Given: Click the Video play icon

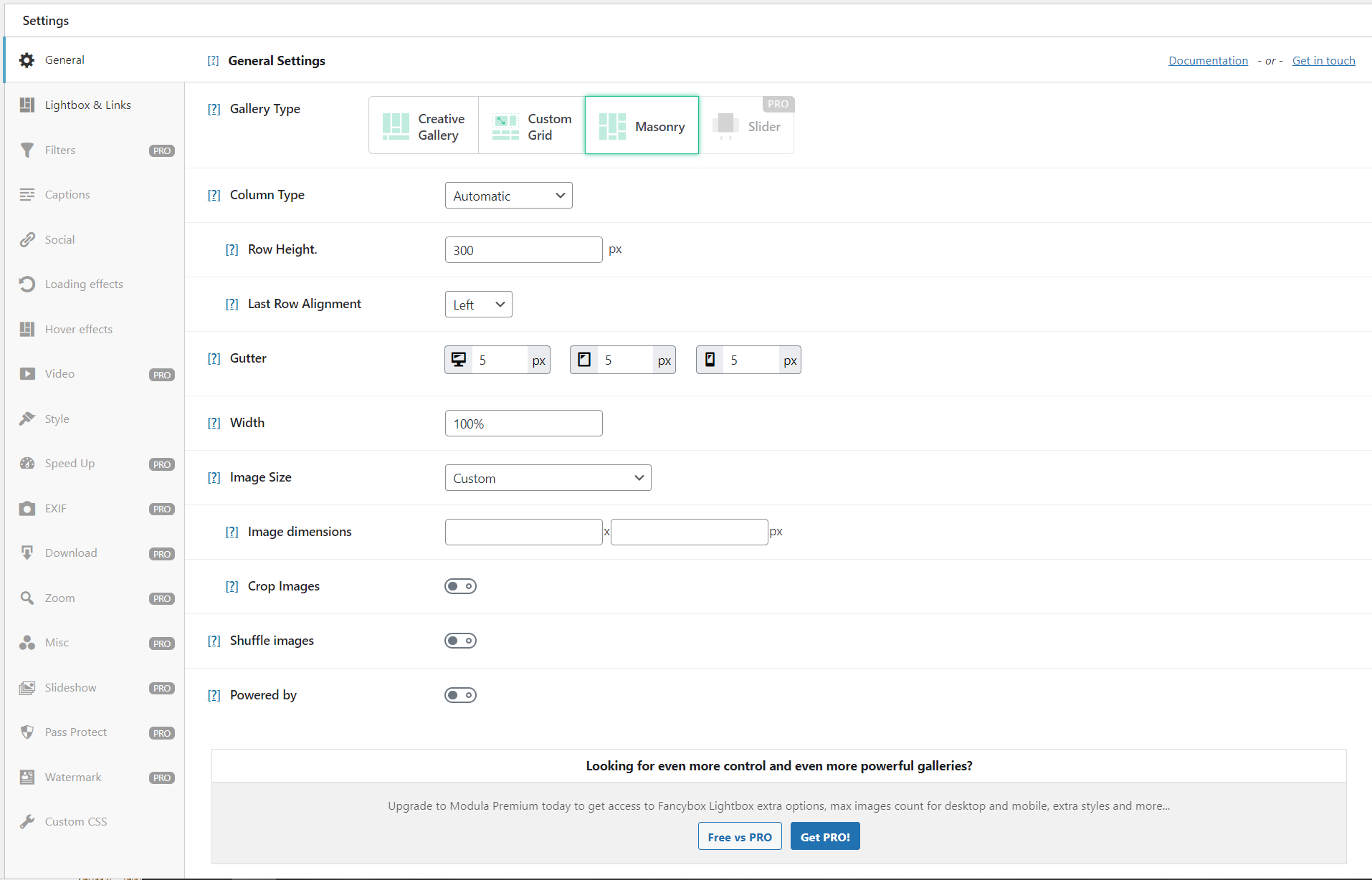Looking at the screenshot, I should pos(27,374).
